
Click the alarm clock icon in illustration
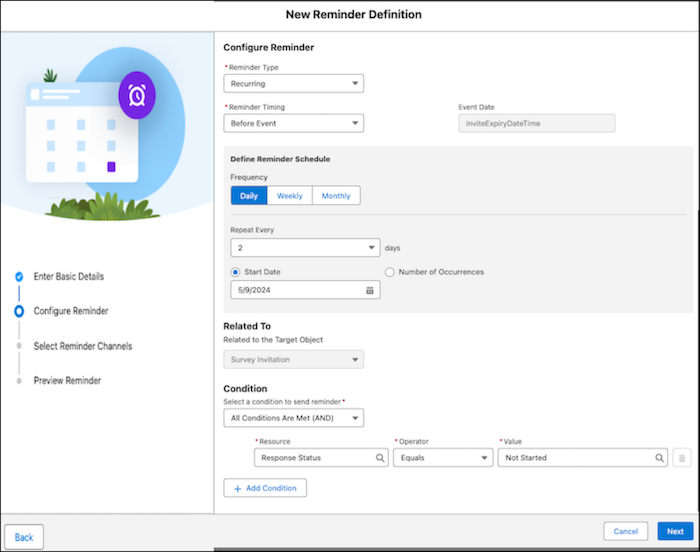click(x=136, y=96)
